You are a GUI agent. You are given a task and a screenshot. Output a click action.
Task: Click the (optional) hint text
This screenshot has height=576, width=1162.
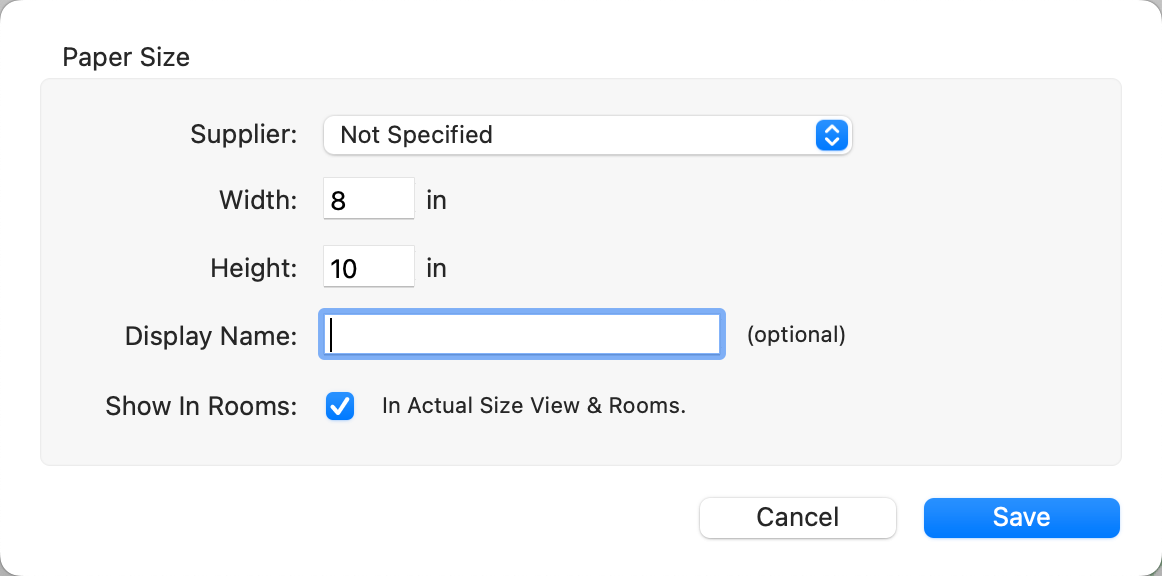point(796,335)
